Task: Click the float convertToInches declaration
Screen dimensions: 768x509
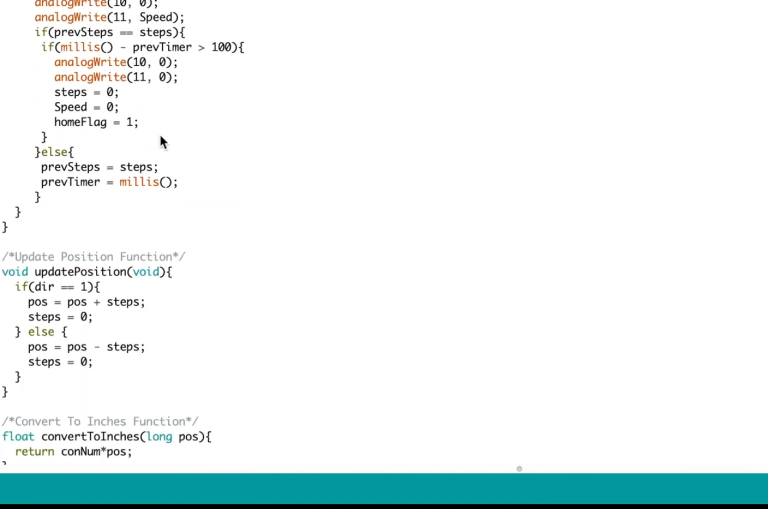Action: pos(107,437)
